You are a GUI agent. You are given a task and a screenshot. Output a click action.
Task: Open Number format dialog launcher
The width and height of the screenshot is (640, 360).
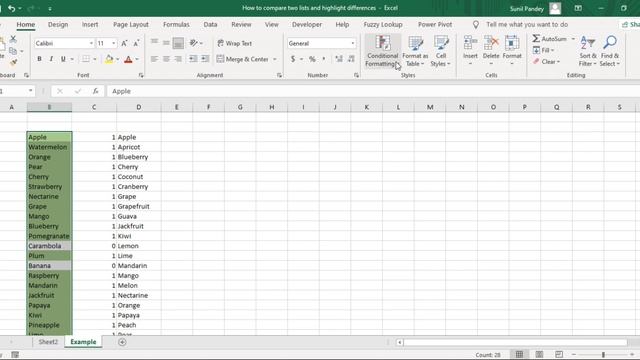tap(356, 75)
